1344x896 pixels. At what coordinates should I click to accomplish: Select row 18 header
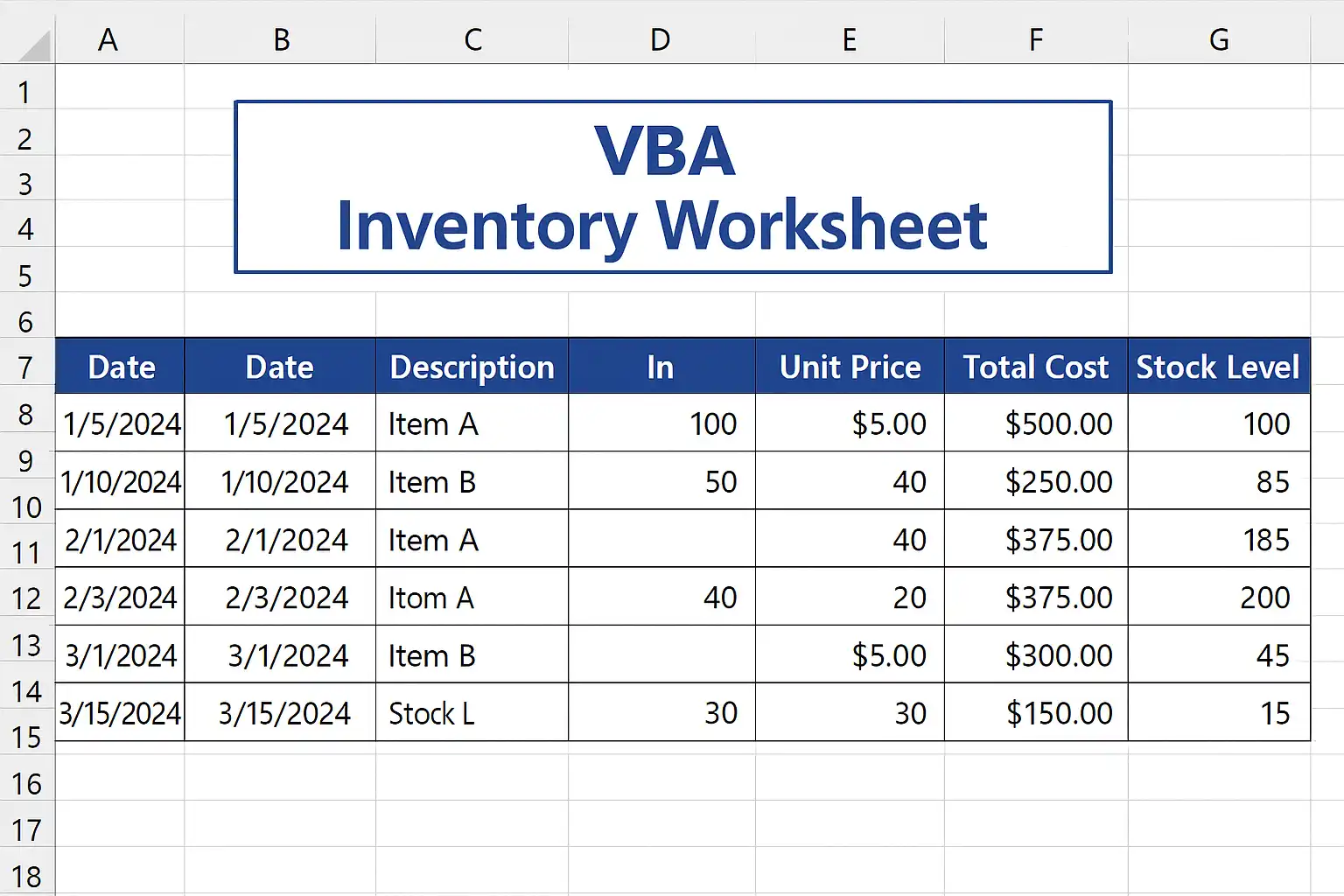[26, 877]
